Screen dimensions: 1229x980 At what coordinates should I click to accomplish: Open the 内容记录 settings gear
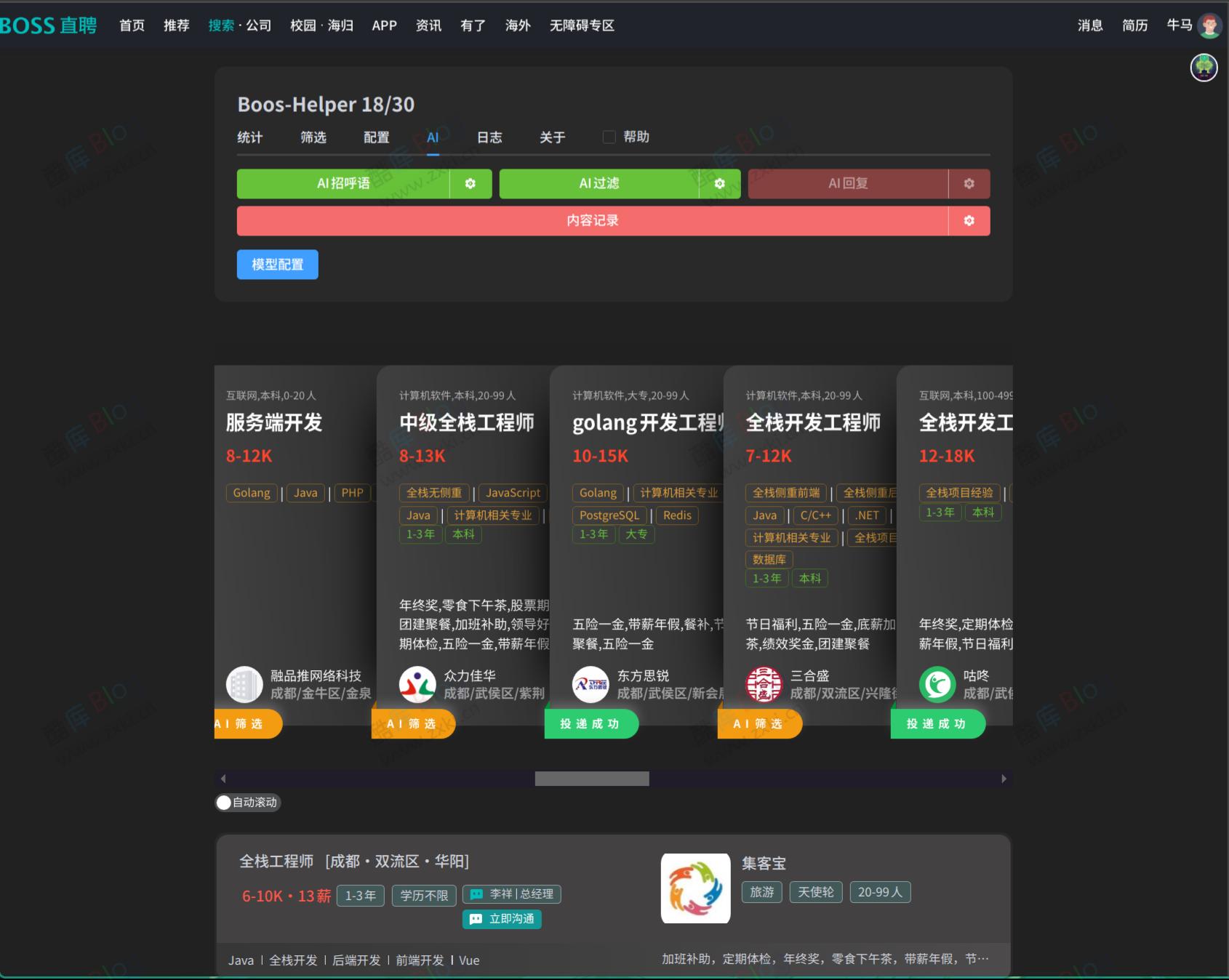click(968, 220)
